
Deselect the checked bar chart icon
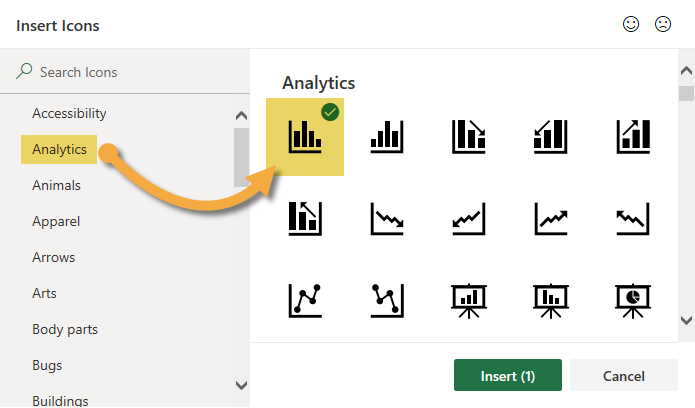click(x=304, y=135)
